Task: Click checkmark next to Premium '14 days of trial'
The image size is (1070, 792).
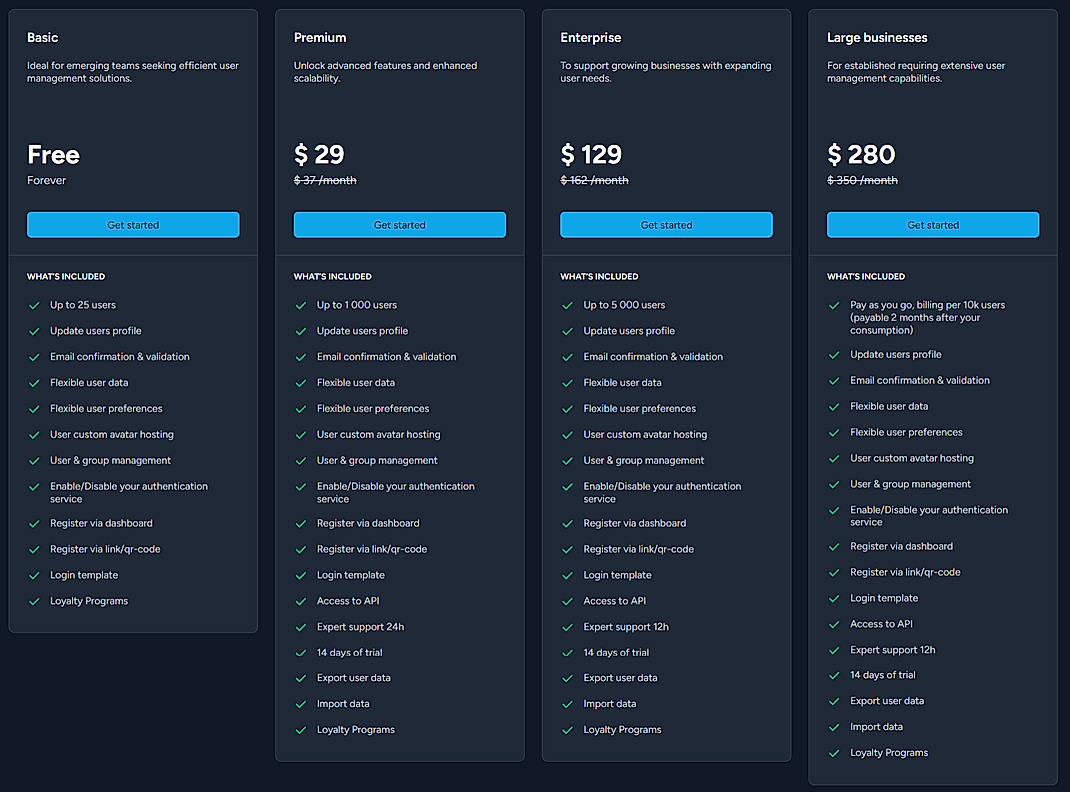Action: coord(300,654)
